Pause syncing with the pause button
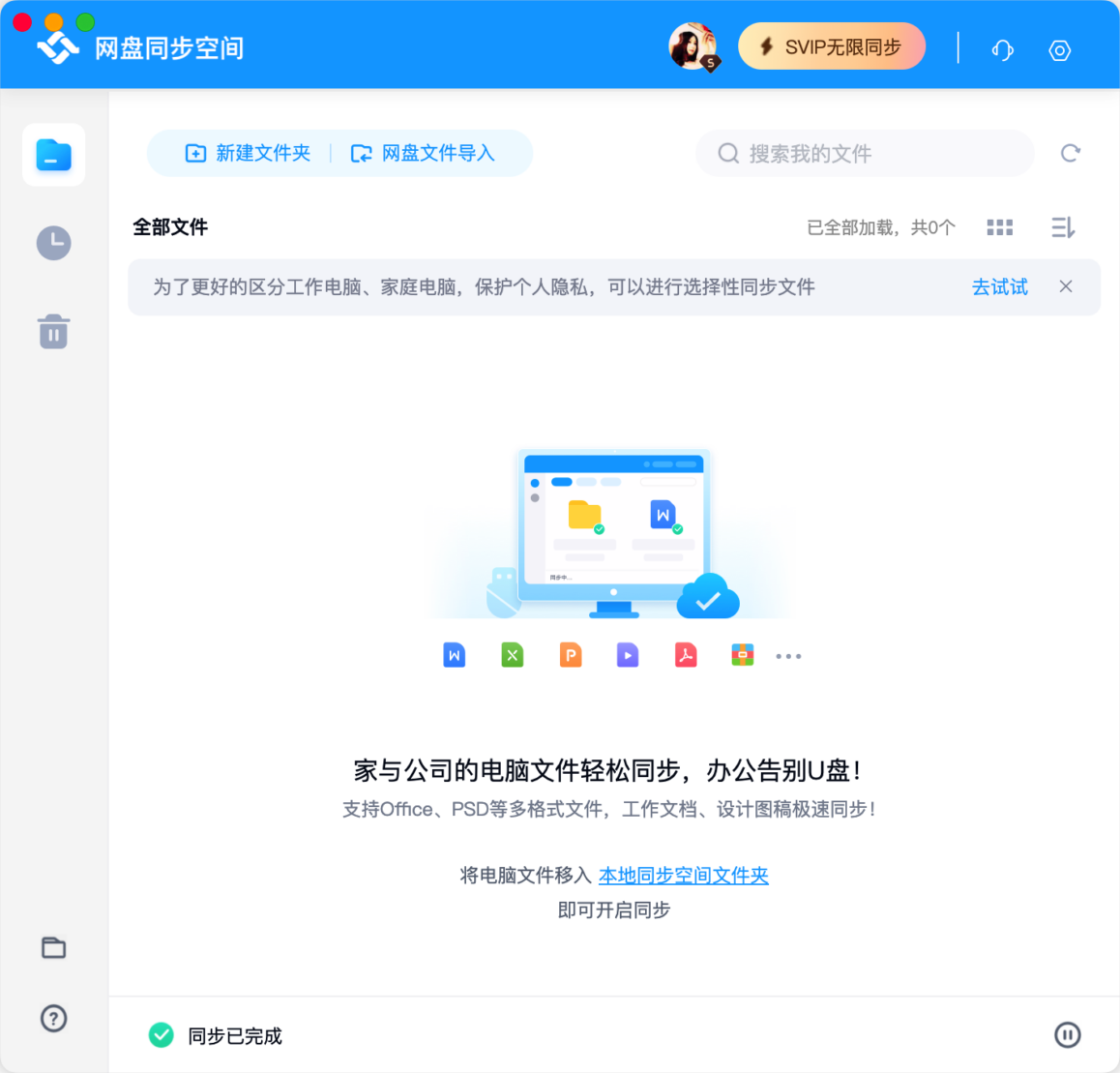Image resolution: width=1120 pixels, height=1073 pixels. [x=1067, y=1035]
